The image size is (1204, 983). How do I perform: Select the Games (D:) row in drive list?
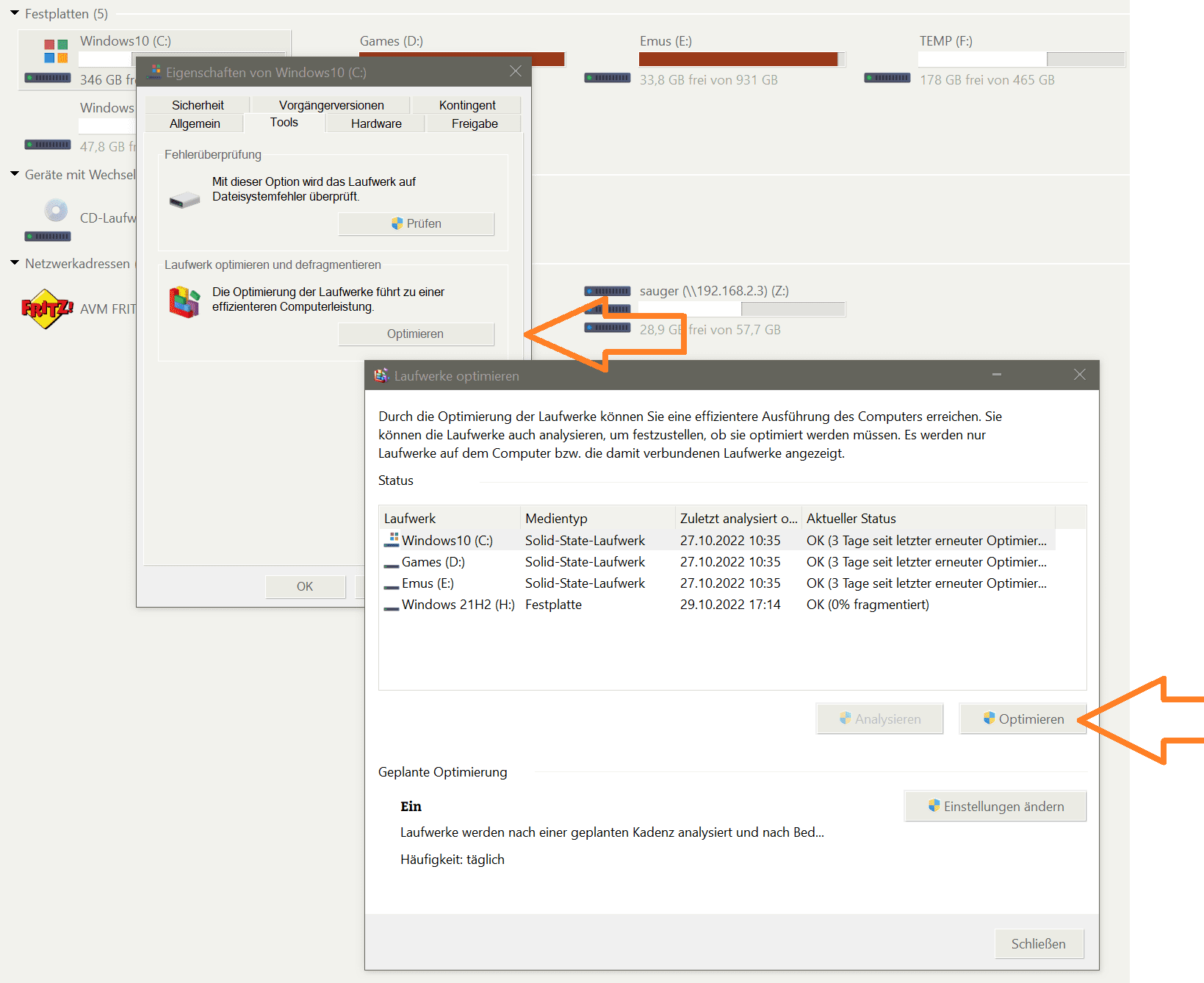(718, 561)
